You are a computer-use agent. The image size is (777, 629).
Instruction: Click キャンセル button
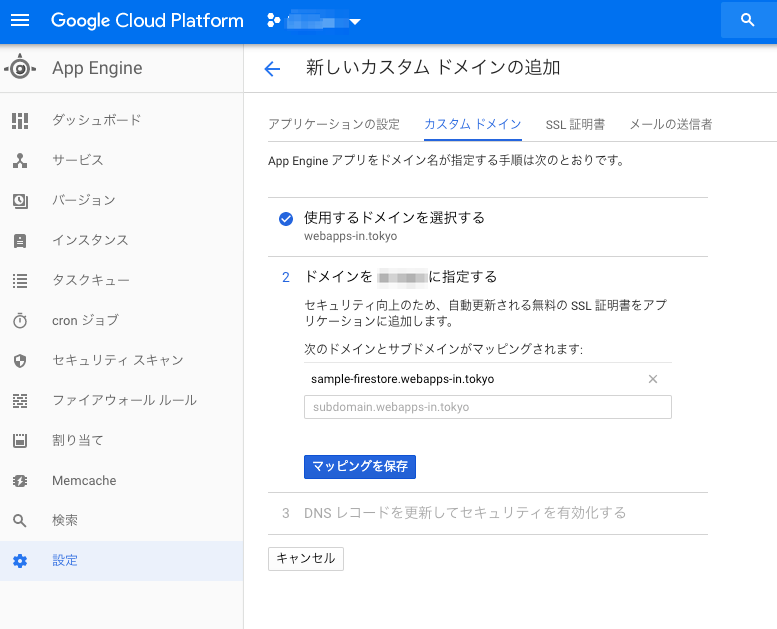tap(306, 559)
